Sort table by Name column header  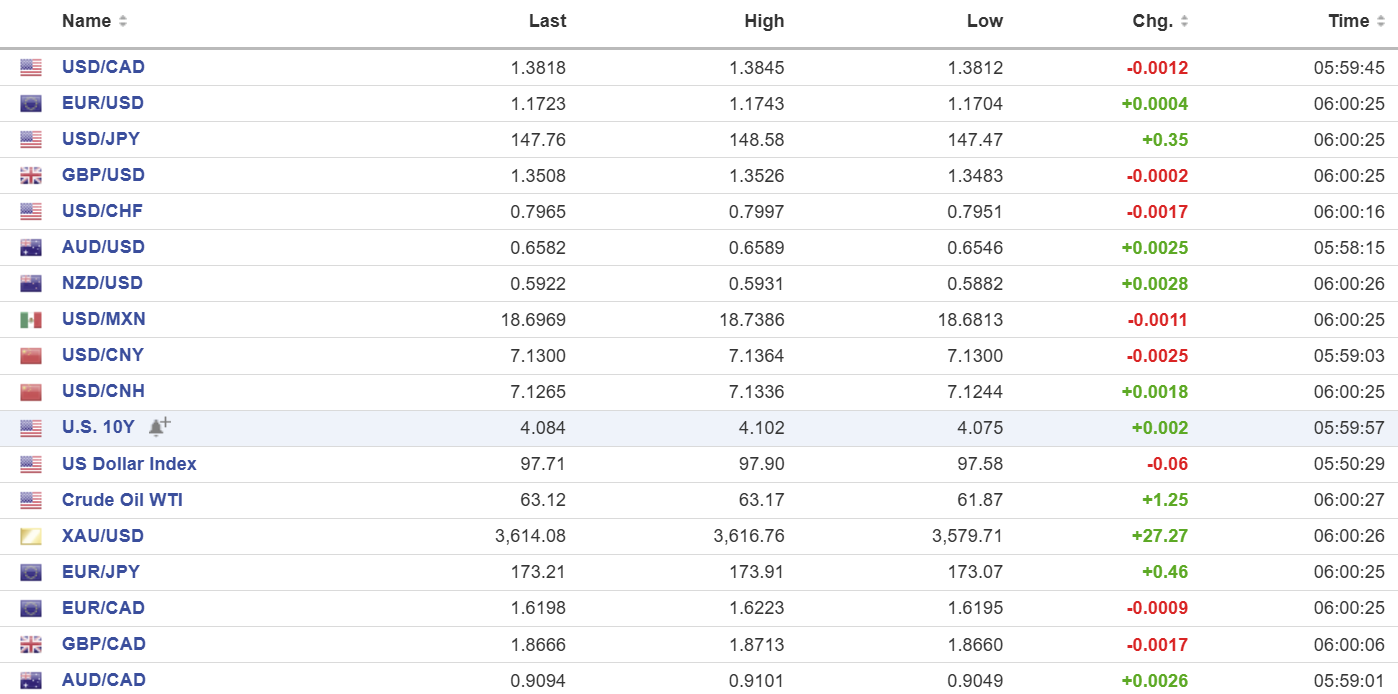94,21
